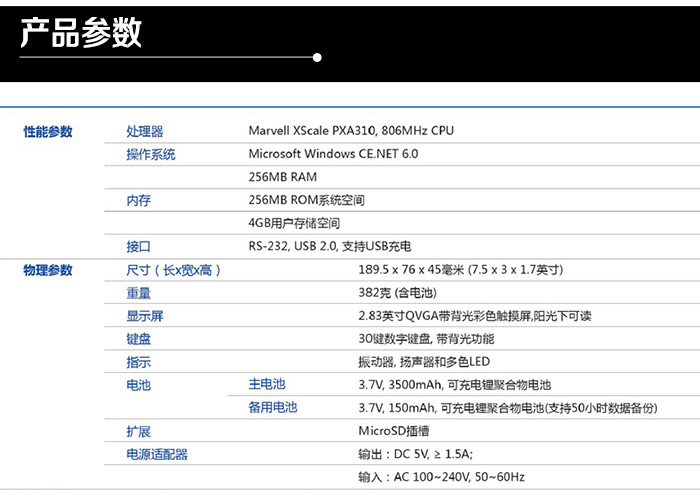Image resolution: width=700 pixels, height=490 pixels.
Task: Click the 键盘 row label
Action: (138, 339)
